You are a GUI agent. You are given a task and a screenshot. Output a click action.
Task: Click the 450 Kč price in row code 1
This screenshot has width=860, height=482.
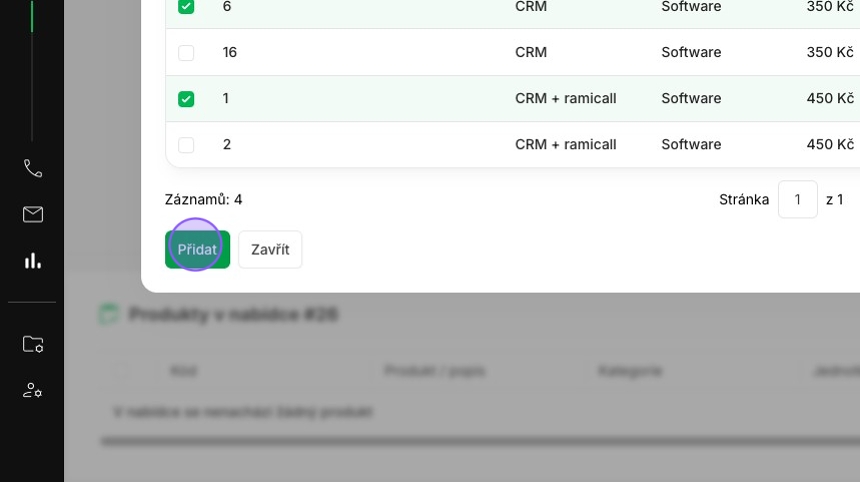pos(830,98)
